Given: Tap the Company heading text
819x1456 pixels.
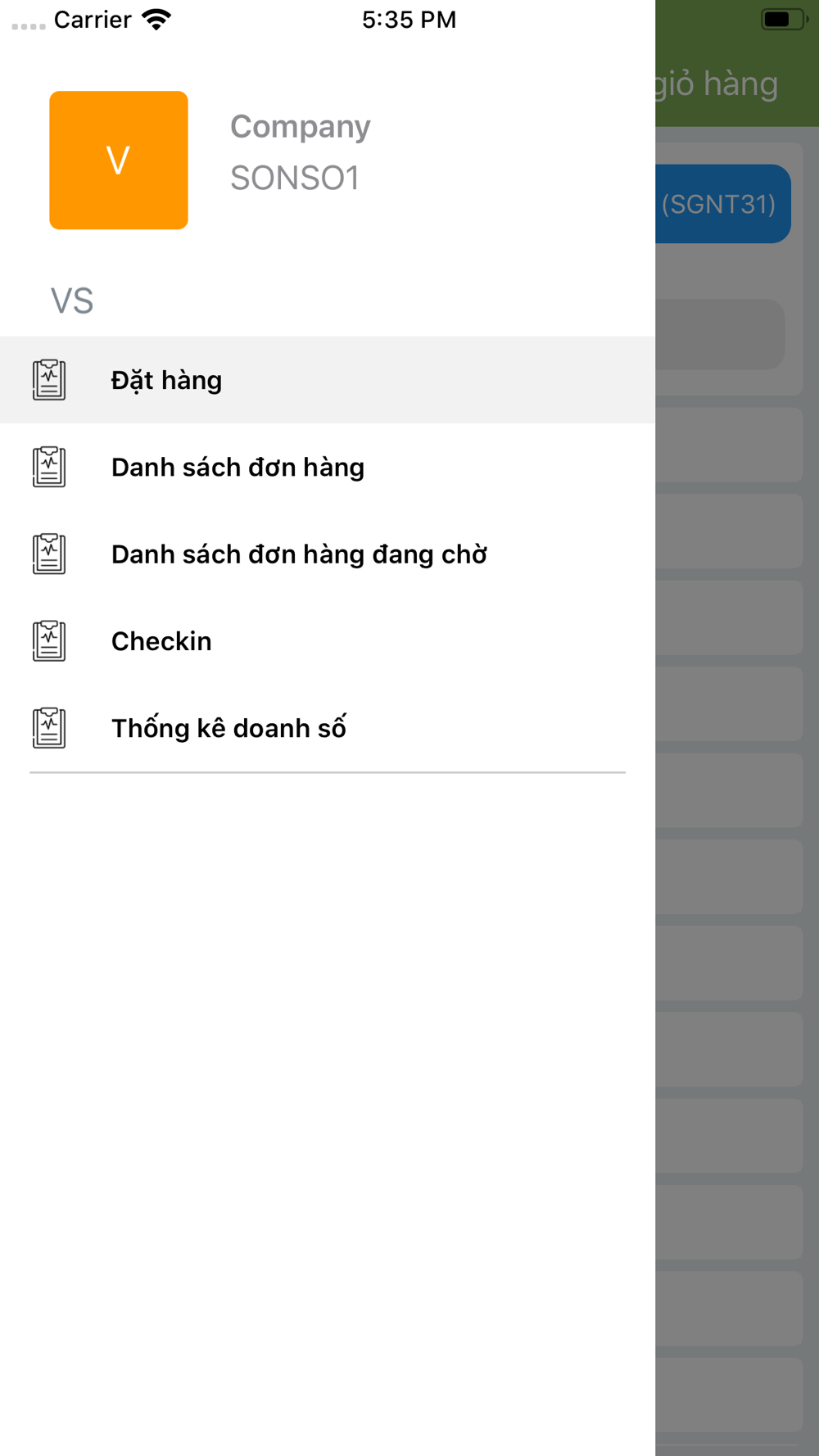Looking at the screenshot, I should 300,127.
